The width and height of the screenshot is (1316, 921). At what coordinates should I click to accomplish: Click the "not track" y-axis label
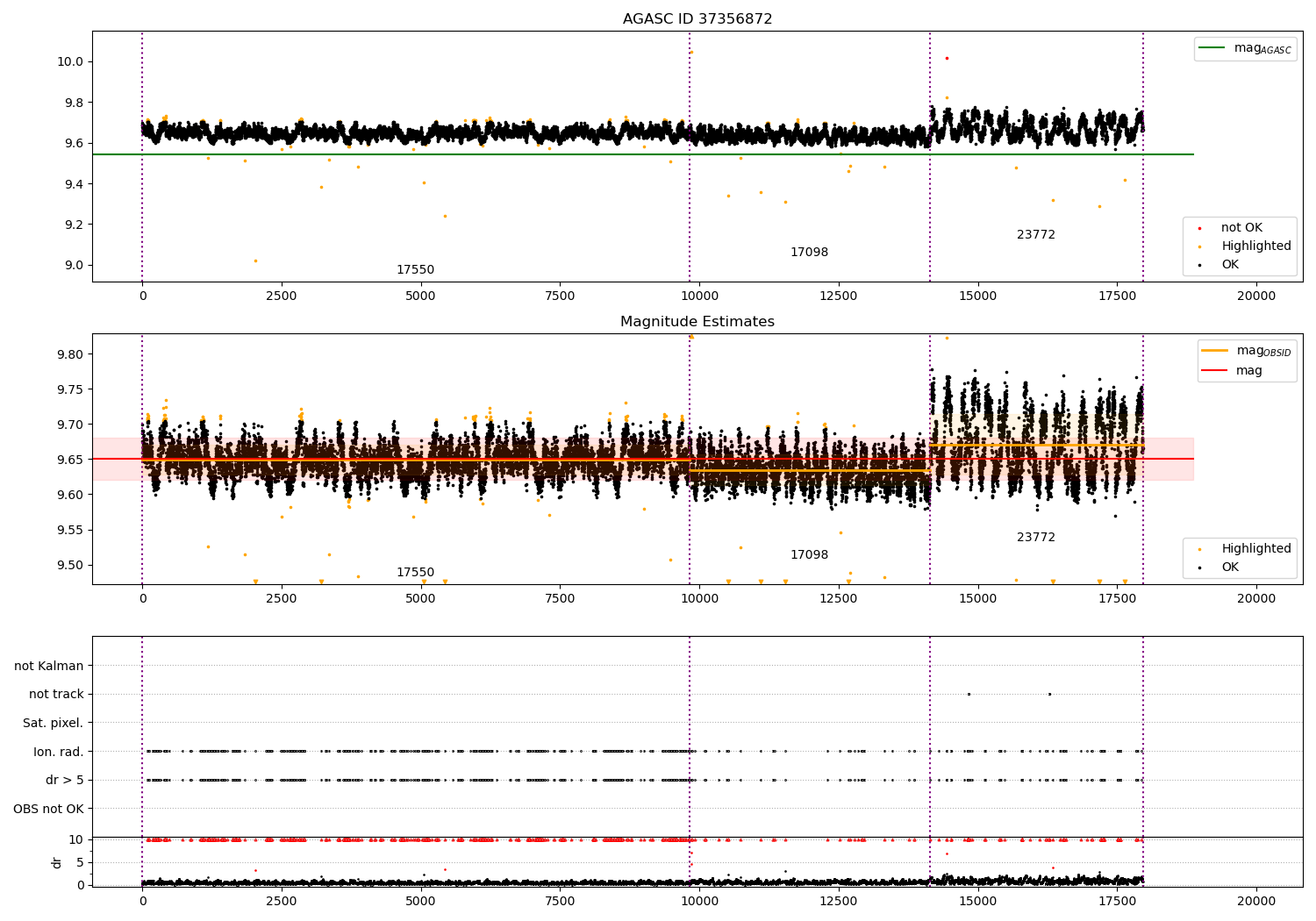coord(56,694)
